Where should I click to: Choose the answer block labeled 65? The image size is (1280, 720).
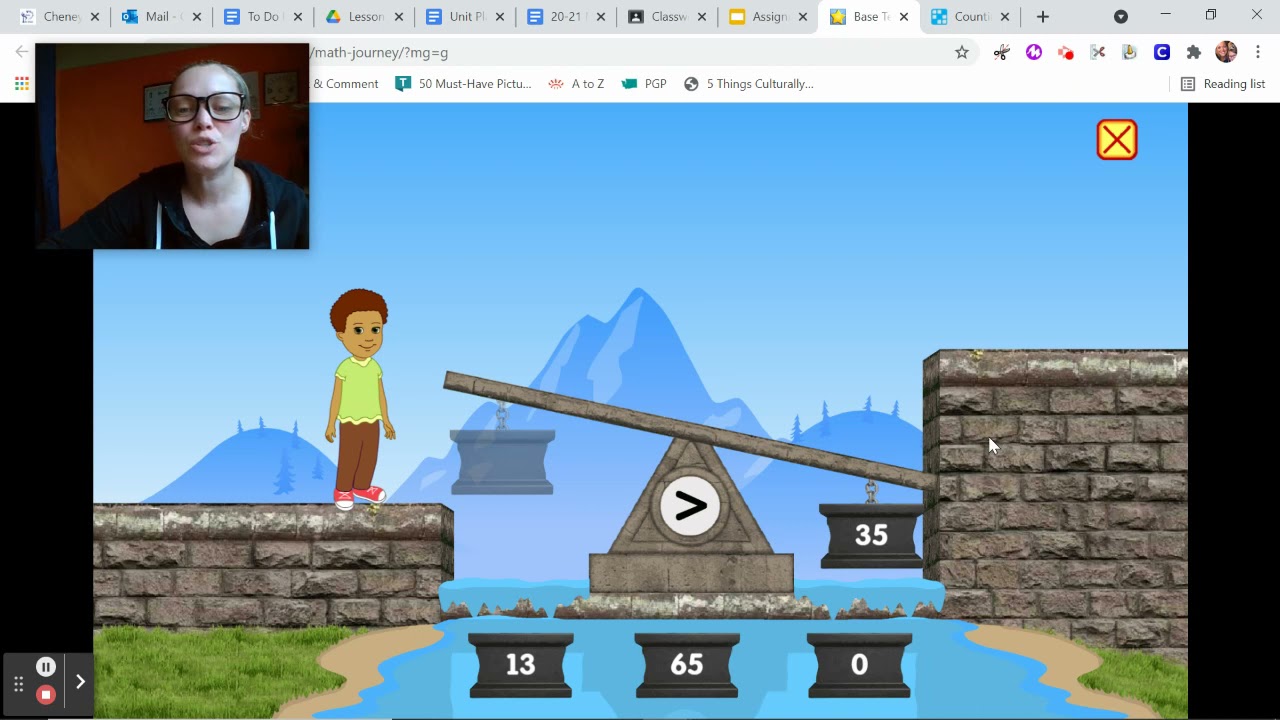coord(686,664)
